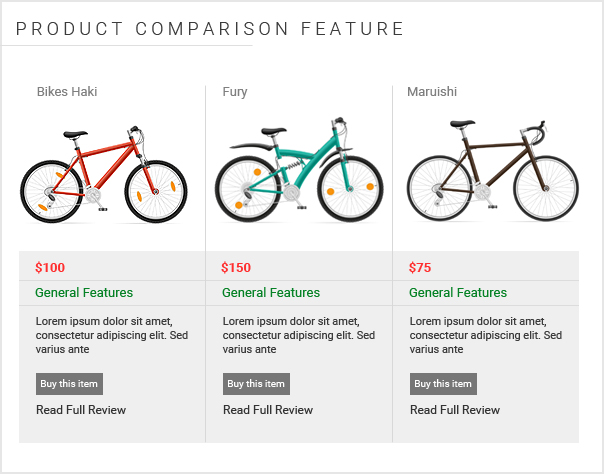Click General Features under the $150 price

click(271, 293)
